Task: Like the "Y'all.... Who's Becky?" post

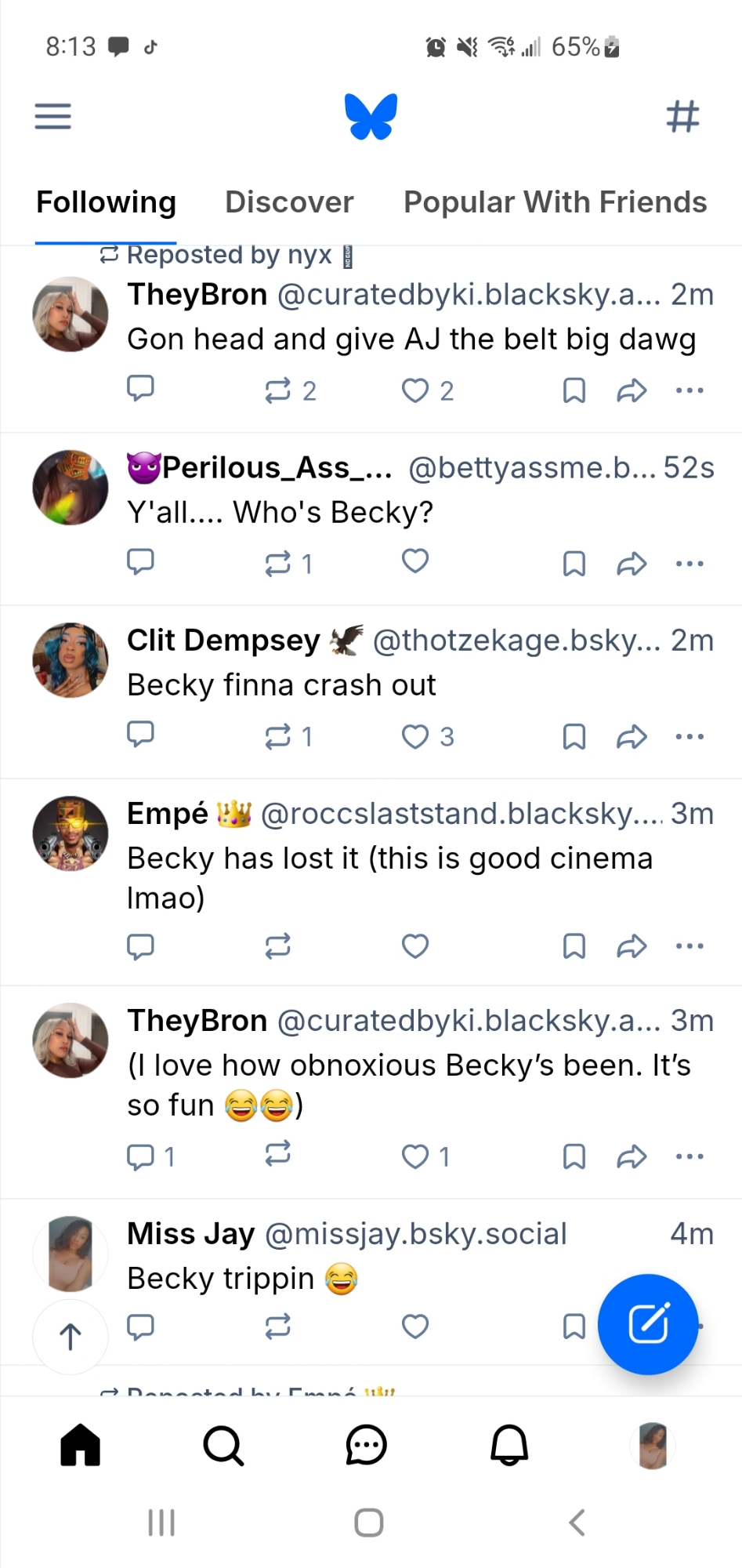Action: pyautogui.click(x=414, y=561)
